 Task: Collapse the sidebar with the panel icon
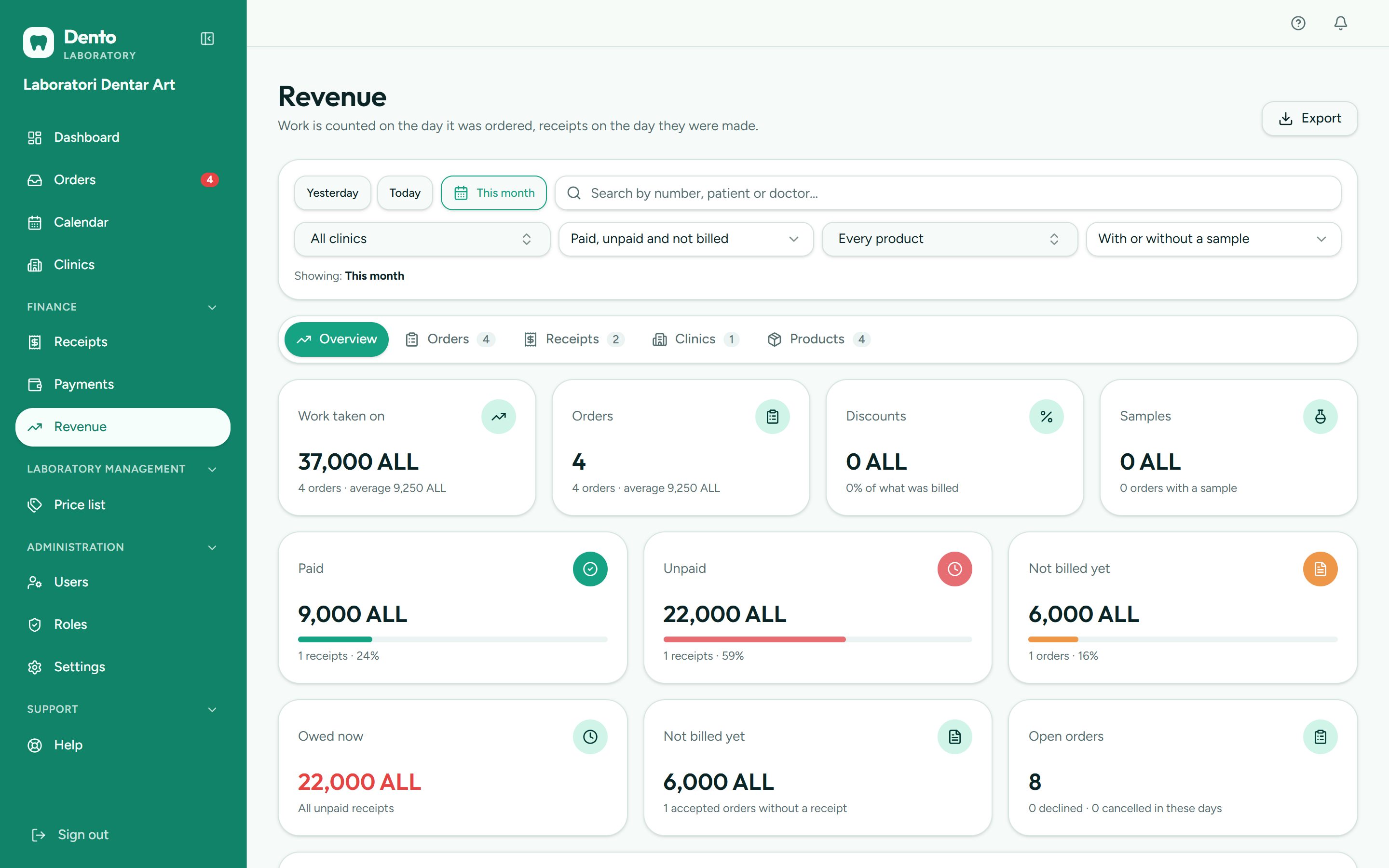pyautogui.click(x=207, y=39)
